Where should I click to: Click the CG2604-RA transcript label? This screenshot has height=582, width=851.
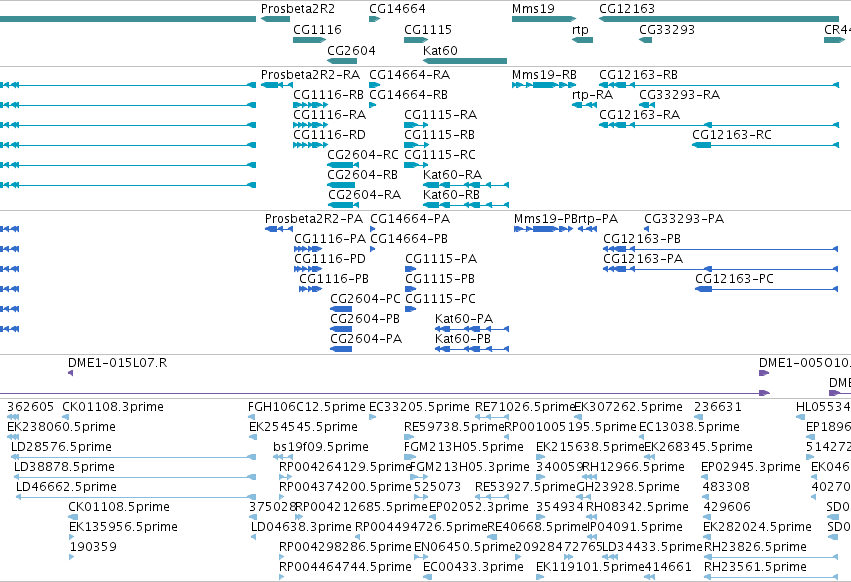[x=364, y=194]
